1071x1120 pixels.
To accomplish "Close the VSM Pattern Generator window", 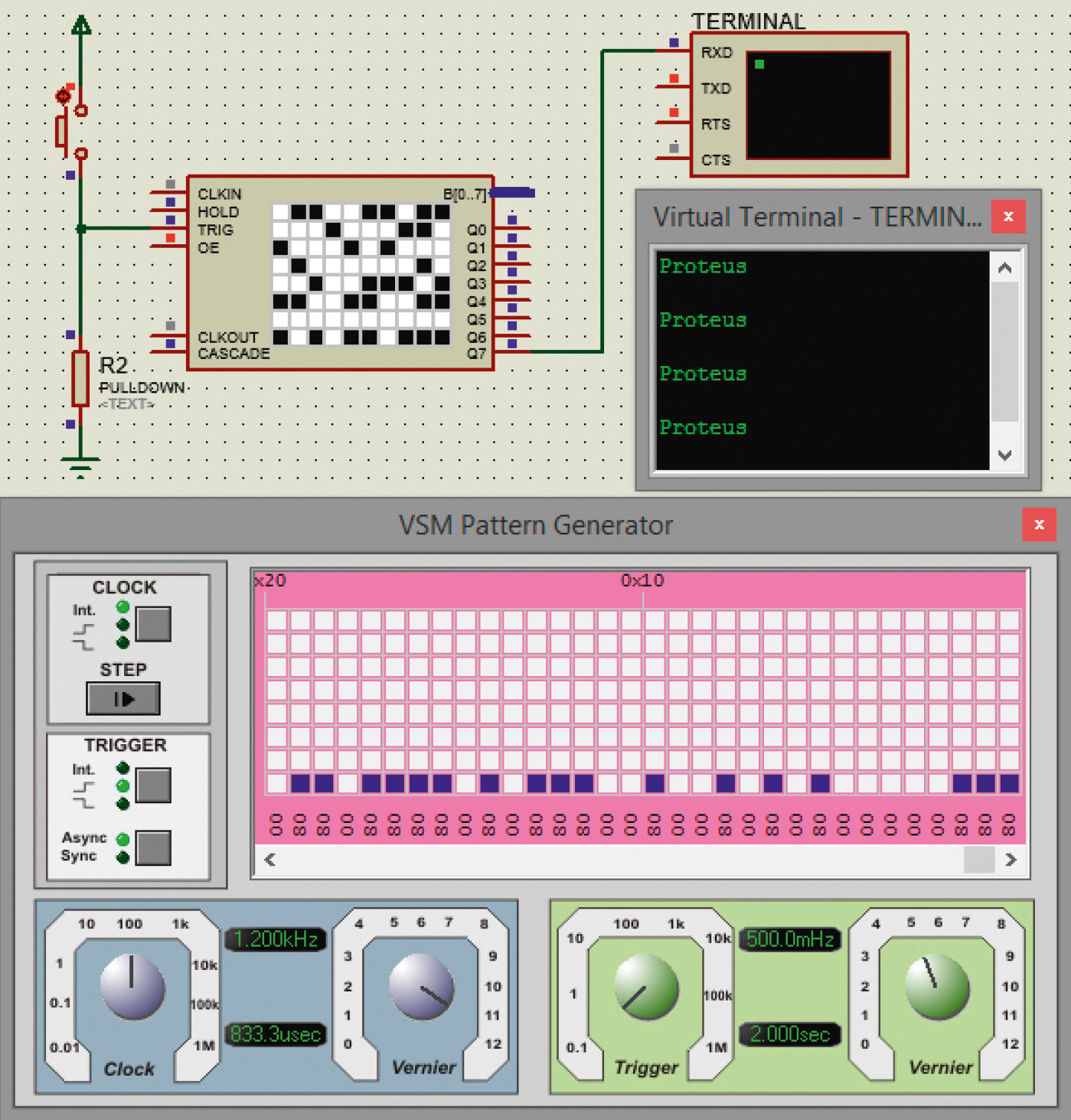I will (1039, 524).
